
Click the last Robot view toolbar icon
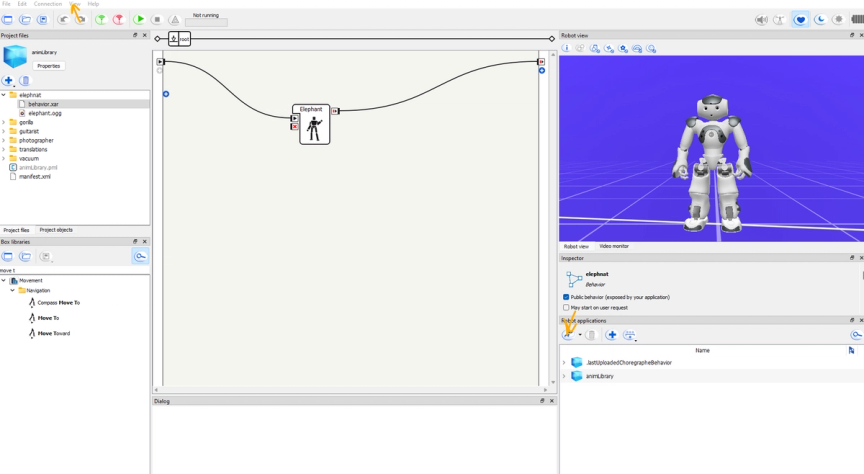point(651,49)
